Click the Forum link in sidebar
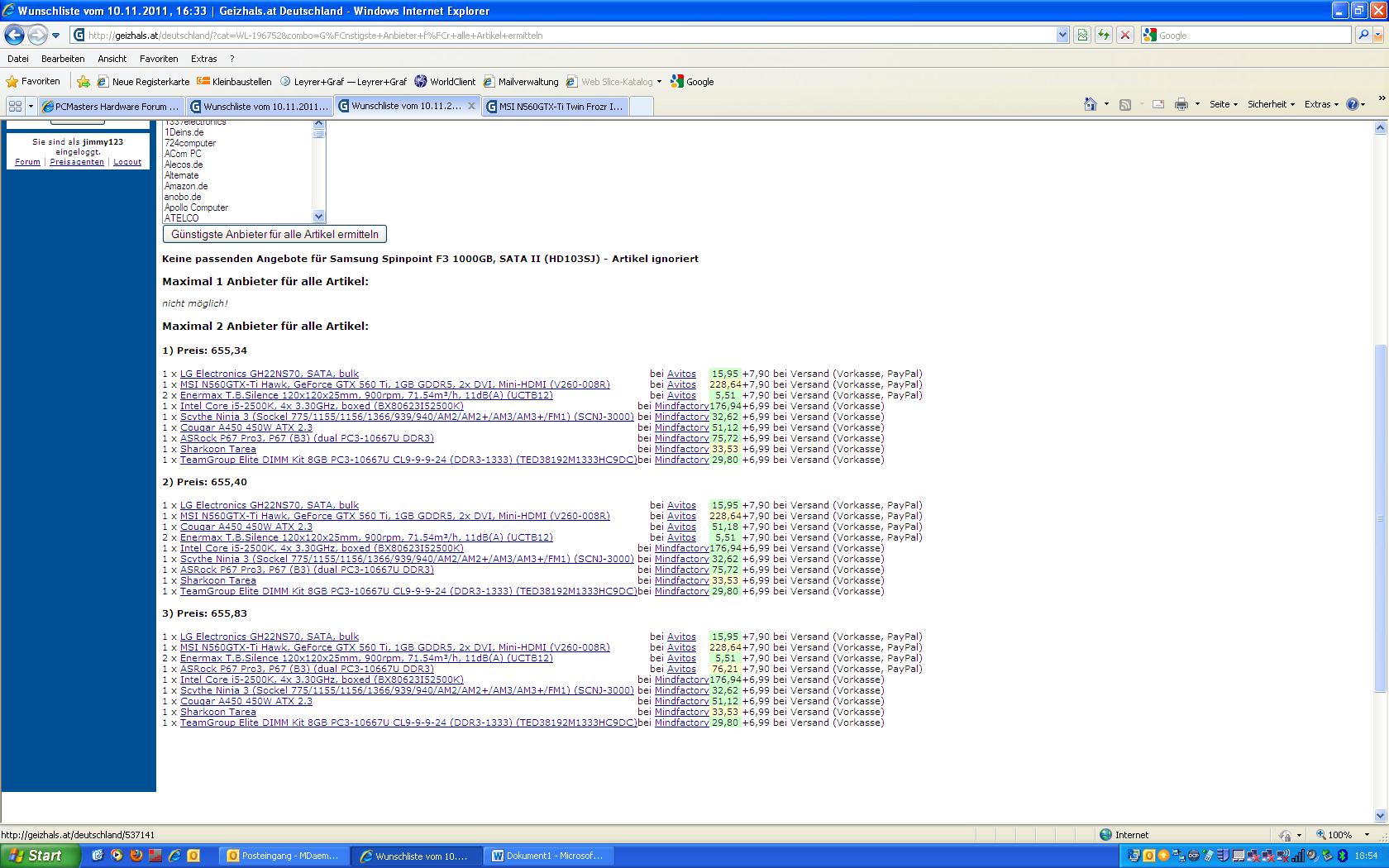Image resolution: width=1389 pixels, height=868 pixels. 27,162
